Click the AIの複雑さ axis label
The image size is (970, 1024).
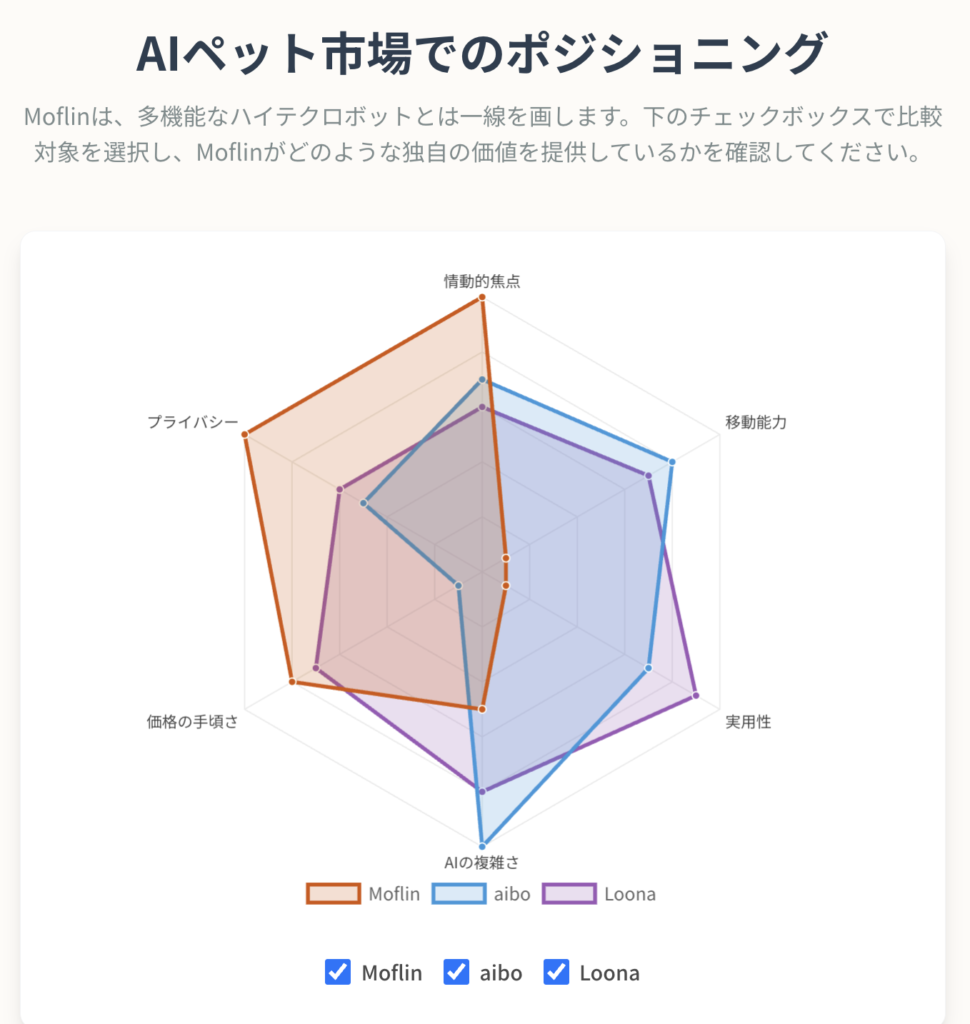tap(482, 863)
